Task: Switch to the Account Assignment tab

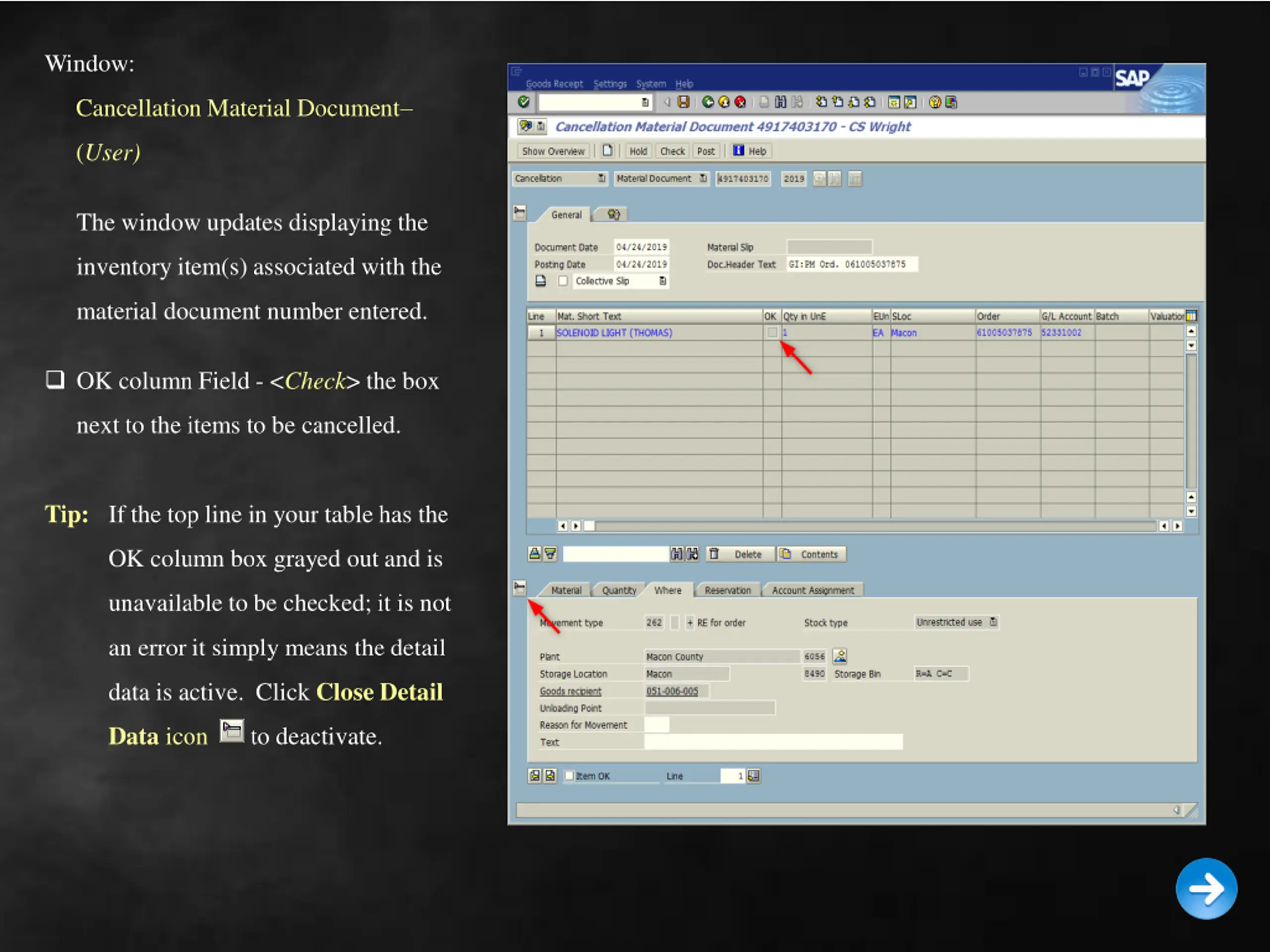Action: point(813,590)
